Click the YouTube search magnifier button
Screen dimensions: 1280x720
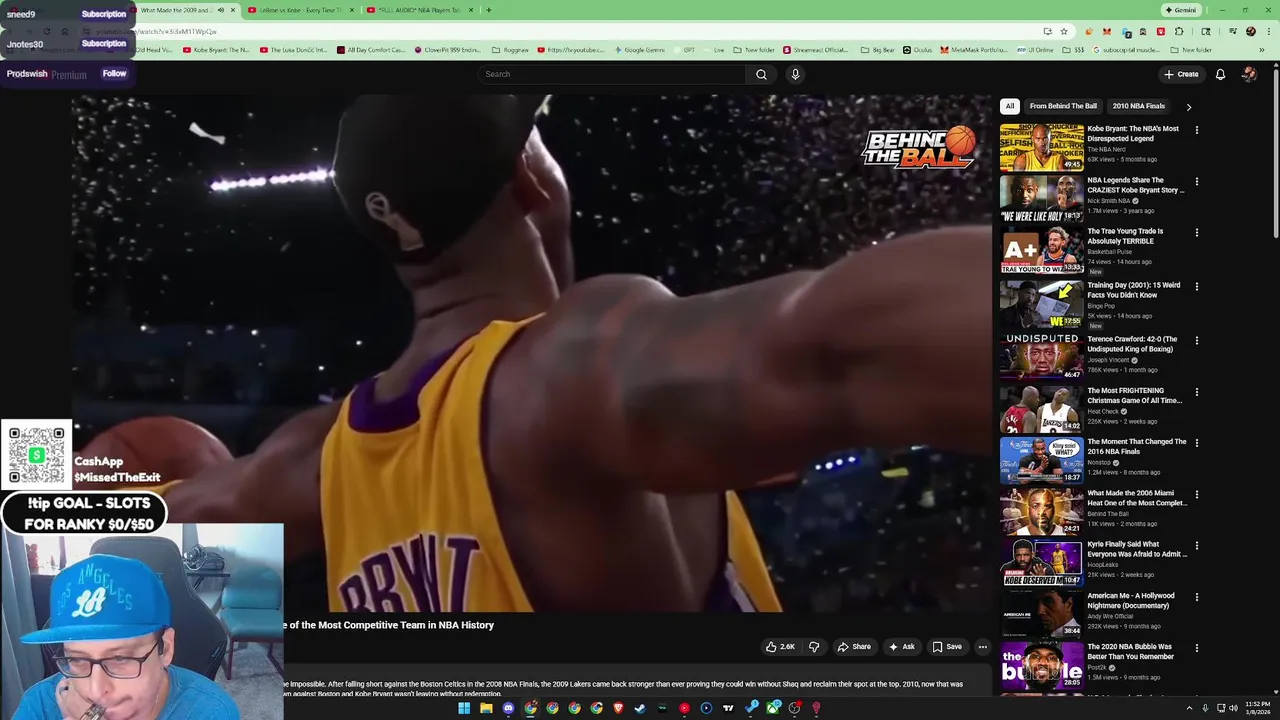(761, 74)
